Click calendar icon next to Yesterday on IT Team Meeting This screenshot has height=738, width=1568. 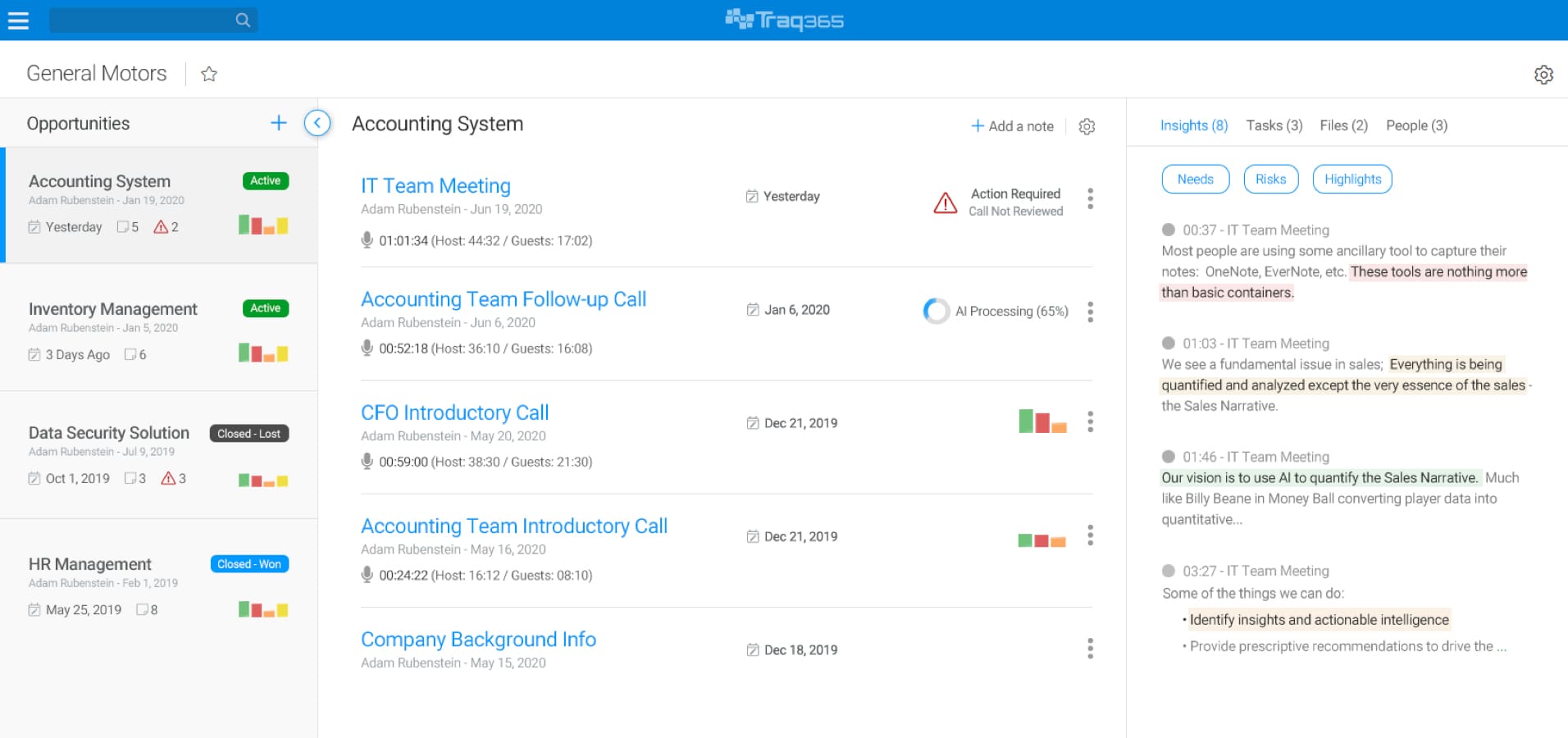point(751,197)
